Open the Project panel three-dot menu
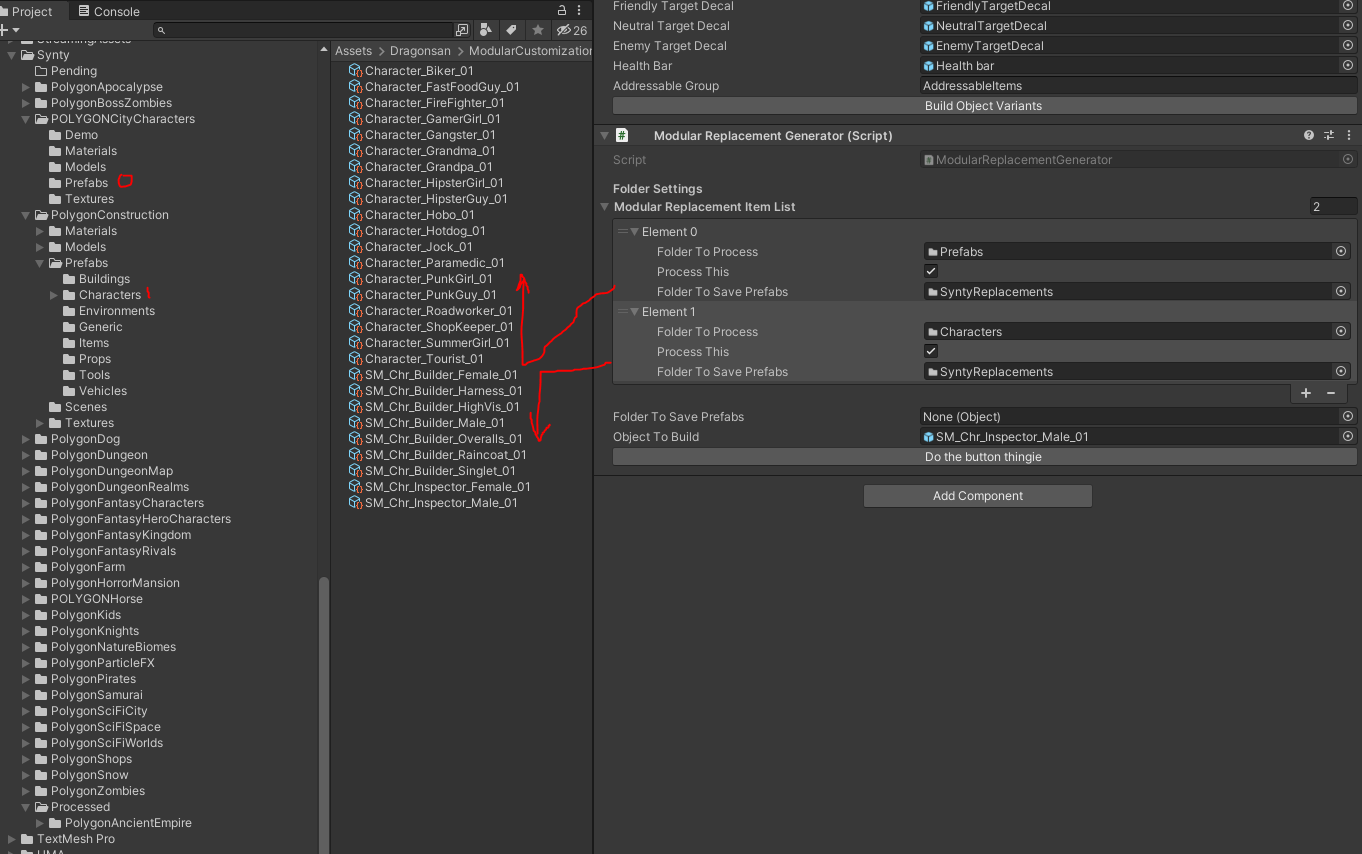 coord(578,9)
